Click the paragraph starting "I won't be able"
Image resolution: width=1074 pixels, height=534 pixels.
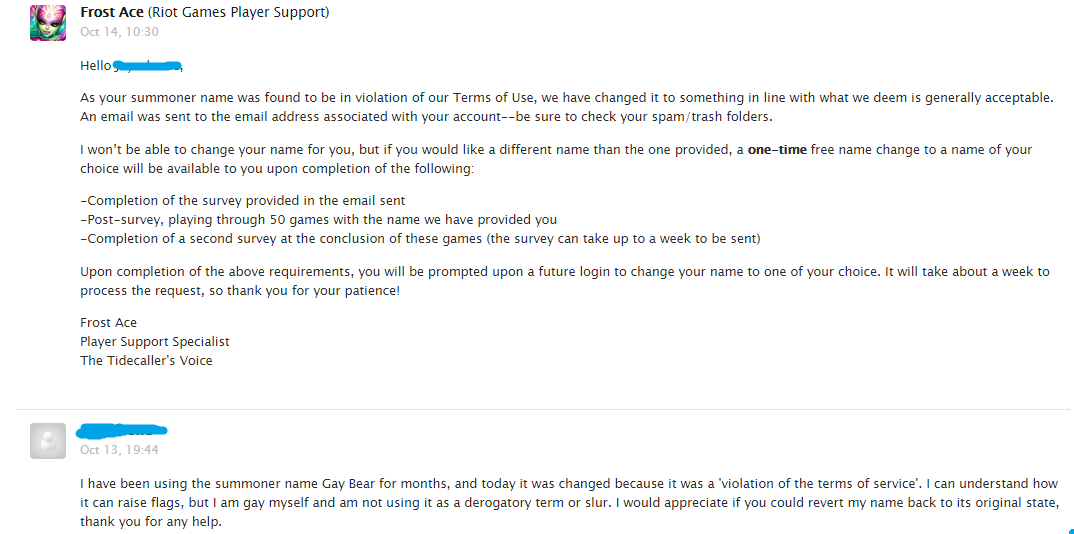(x=556, y=159)
